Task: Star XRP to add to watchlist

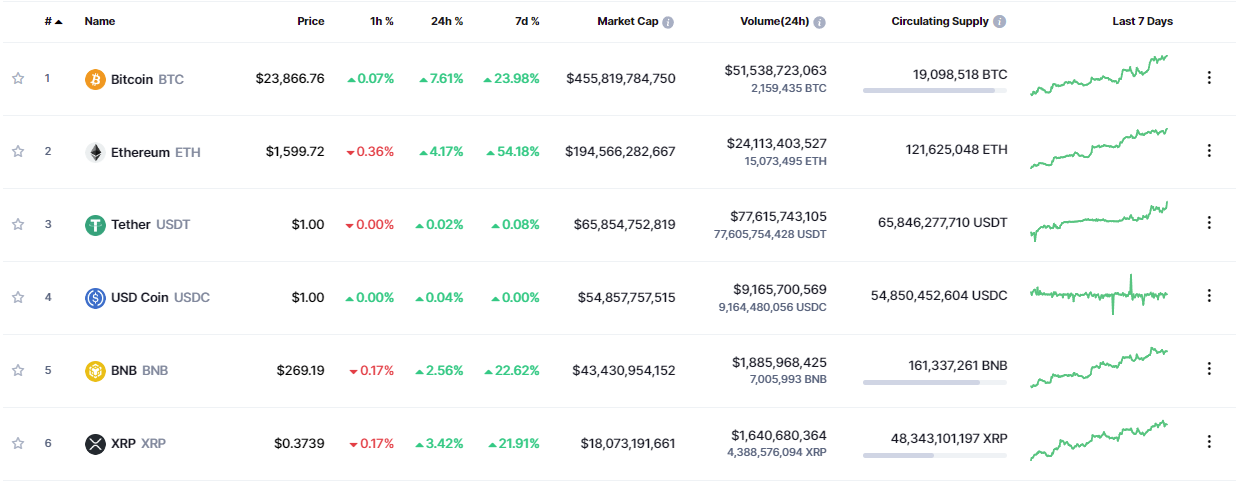Action: pyautogui.click(x=18, y=443)
